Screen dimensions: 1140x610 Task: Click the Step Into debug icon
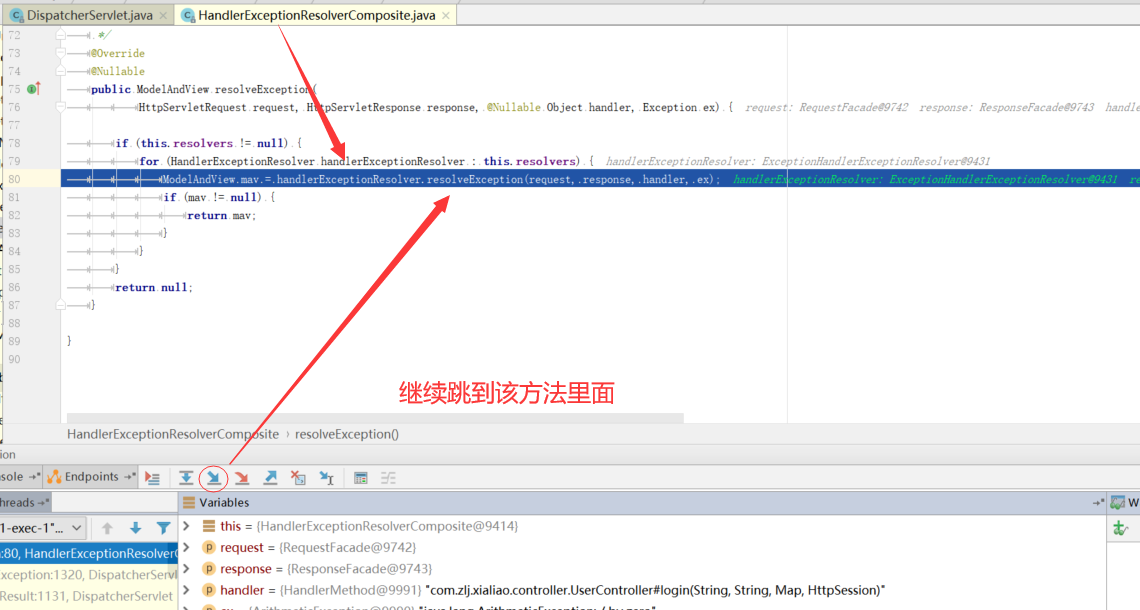[214, 478]
